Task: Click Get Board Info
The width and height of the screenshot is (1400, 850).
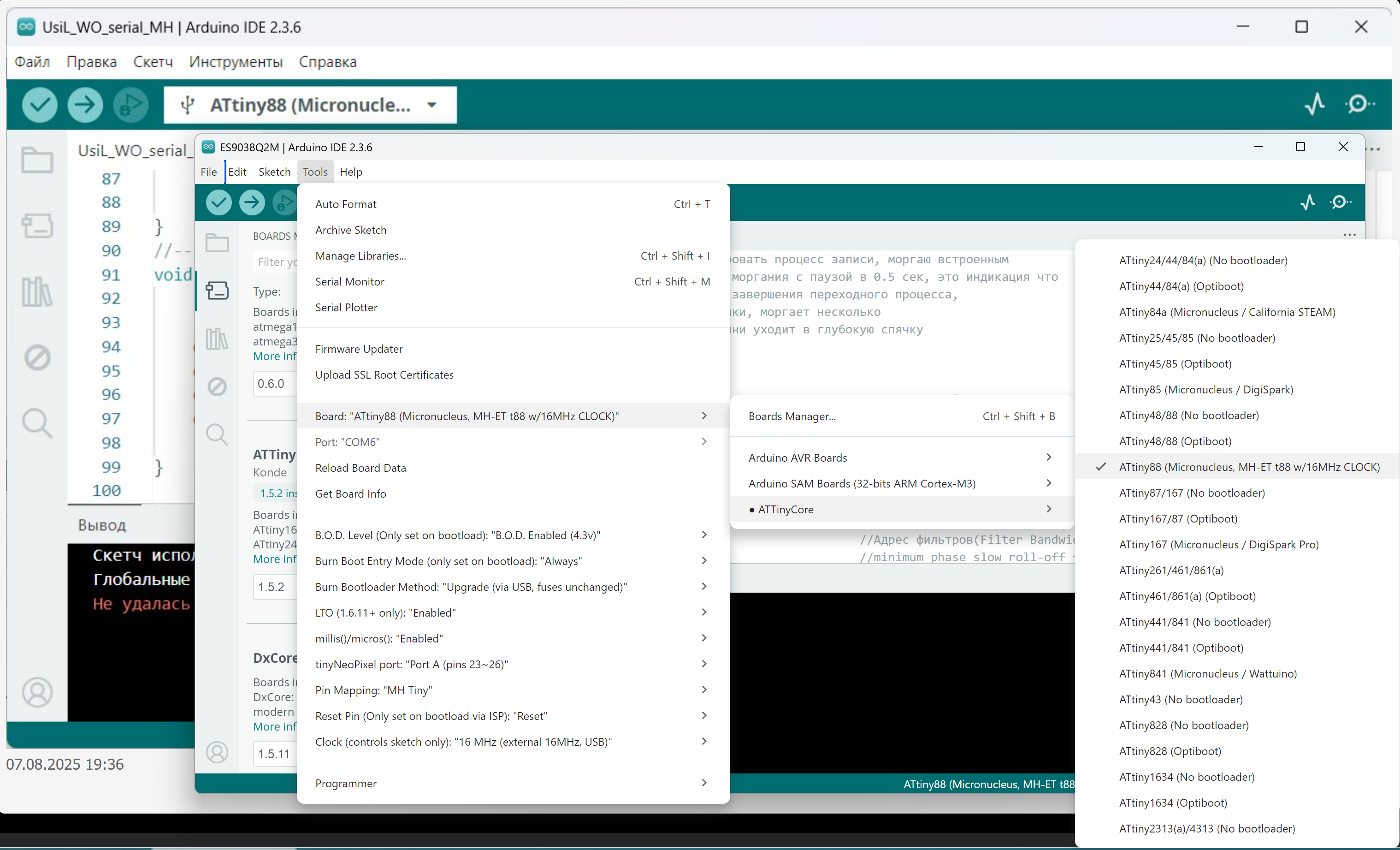Action: [x=513, y=493]
